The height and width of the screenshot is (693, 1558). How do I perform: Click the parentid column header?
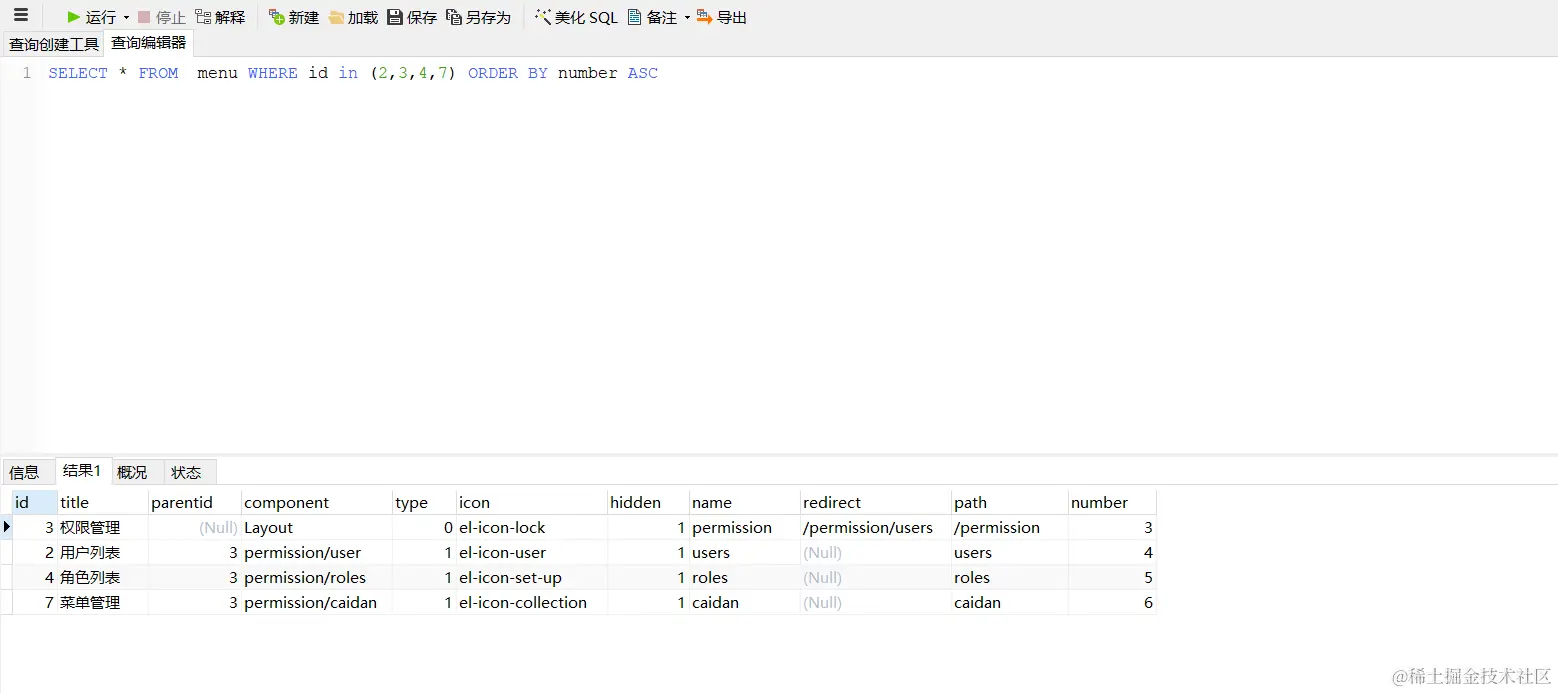coord(195,503)
